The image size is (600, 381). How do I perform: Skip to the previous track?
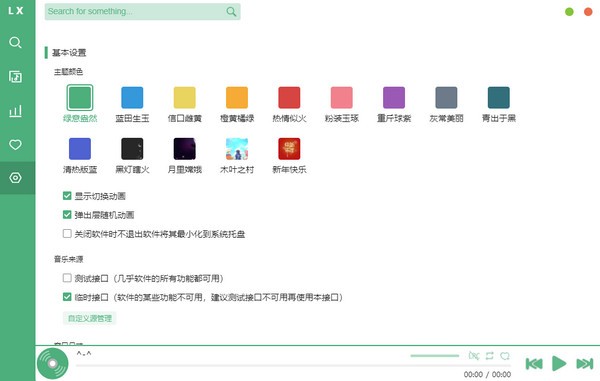[534, 363]
